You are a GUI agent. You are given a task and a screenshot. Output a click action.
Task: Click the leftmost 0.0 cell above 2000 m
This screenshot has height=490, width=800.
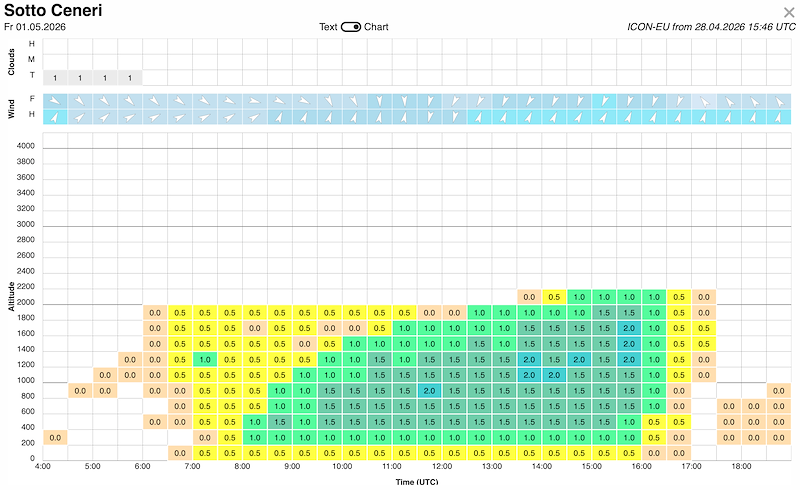[x=529, y=297]
